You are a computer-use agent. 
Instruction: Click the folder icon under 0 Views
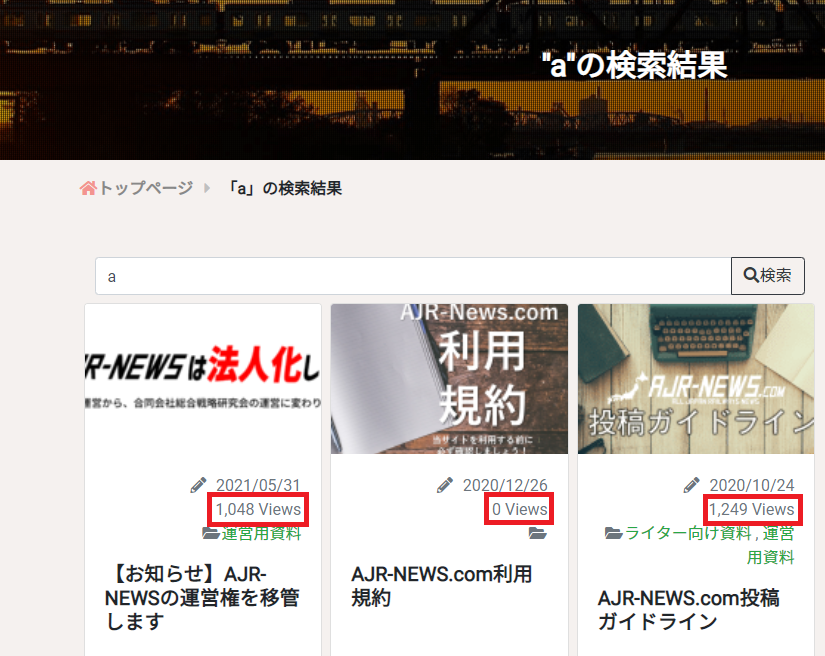point(538,534)
